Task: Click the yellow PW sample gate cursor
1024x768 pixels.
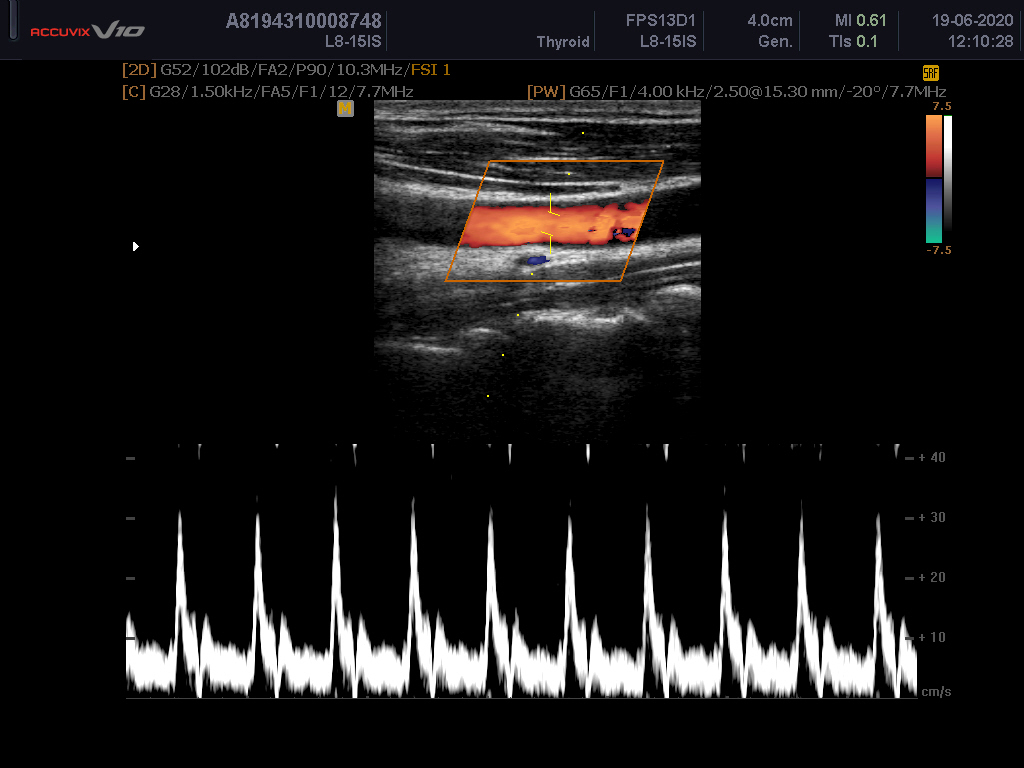Action: coord(549,223)
